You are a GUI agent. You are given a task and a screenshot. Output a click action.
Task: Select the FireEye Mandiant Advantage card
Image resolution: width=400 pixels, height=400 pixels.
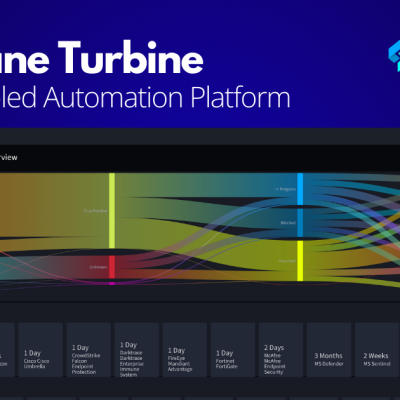[185, 350]
